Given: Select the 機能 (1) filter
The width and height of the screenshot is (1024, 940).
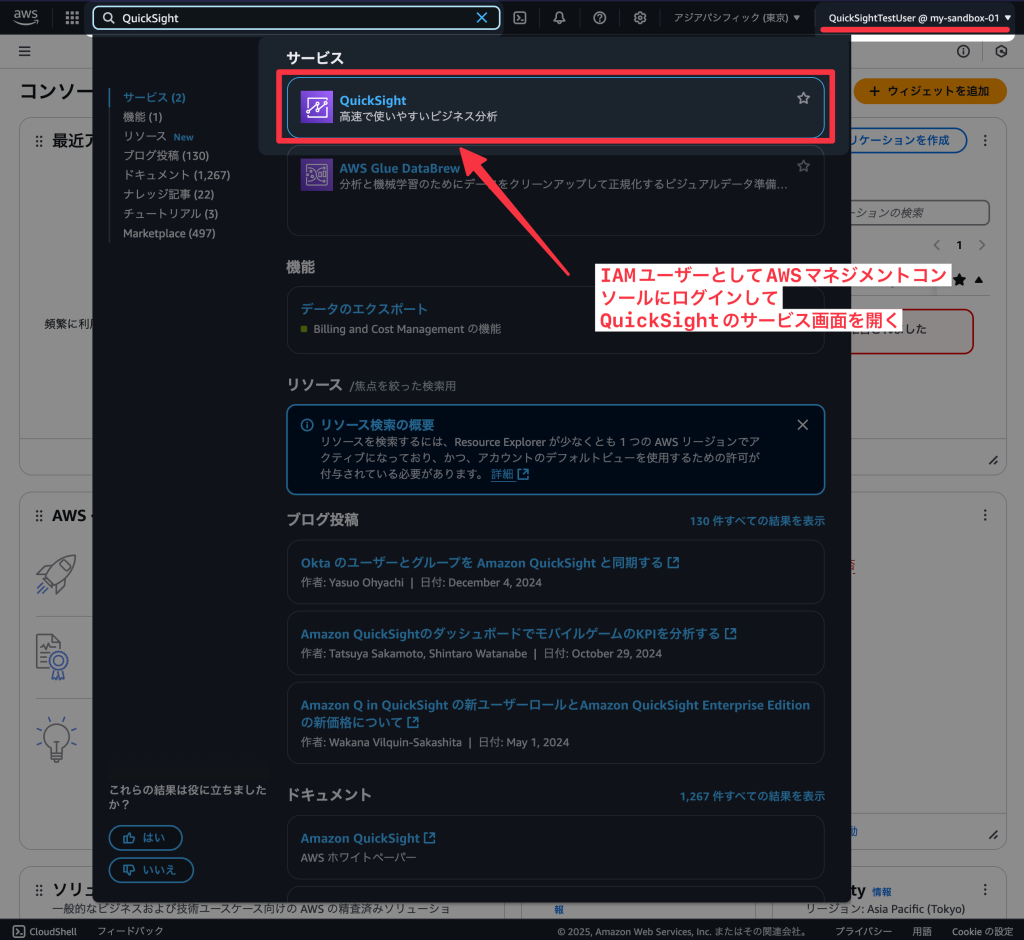Looking at the screenshot, I should pyautogui.click(x=142, y=117).
